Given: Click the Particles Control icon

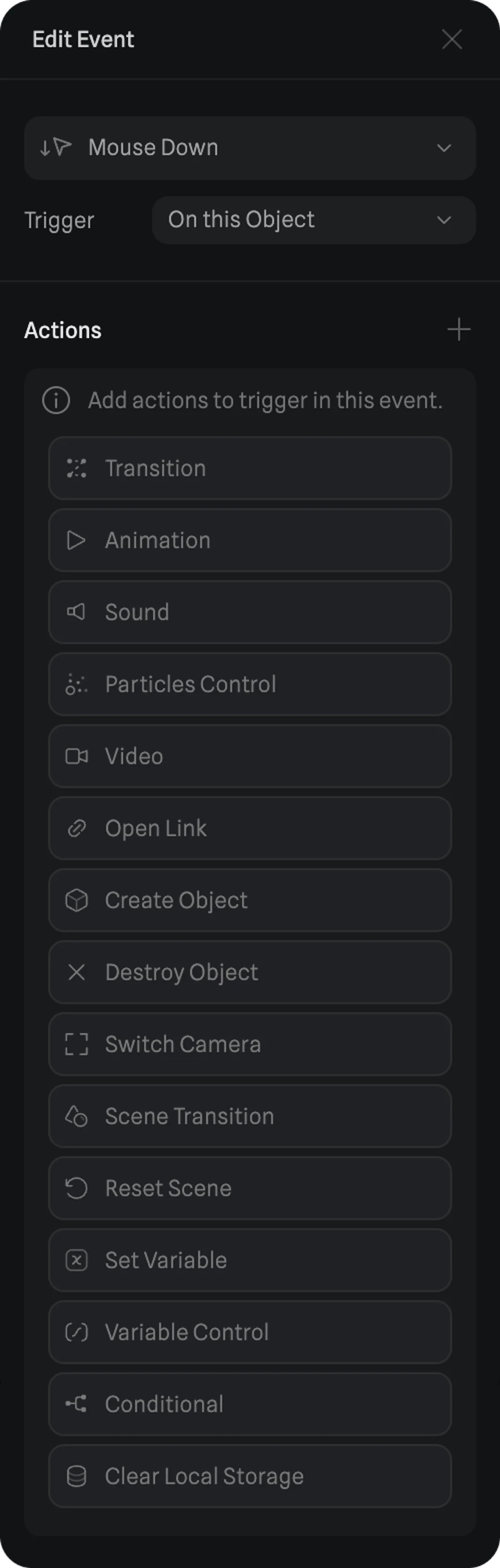Looking at the screenshot, I should click(x=77, y=684).
